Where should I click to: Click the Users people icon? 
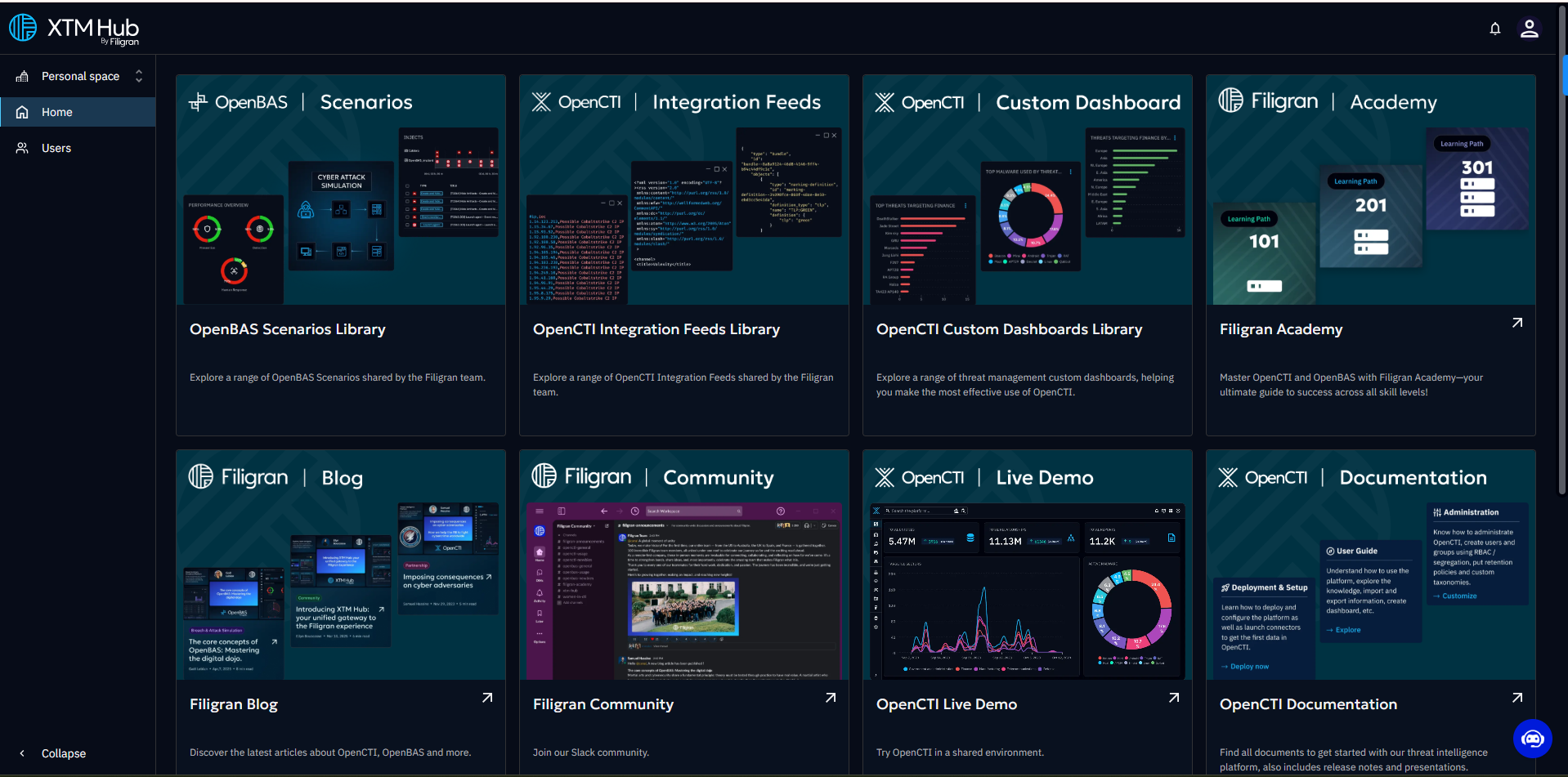pyautogui.click(x=22, y=148)
